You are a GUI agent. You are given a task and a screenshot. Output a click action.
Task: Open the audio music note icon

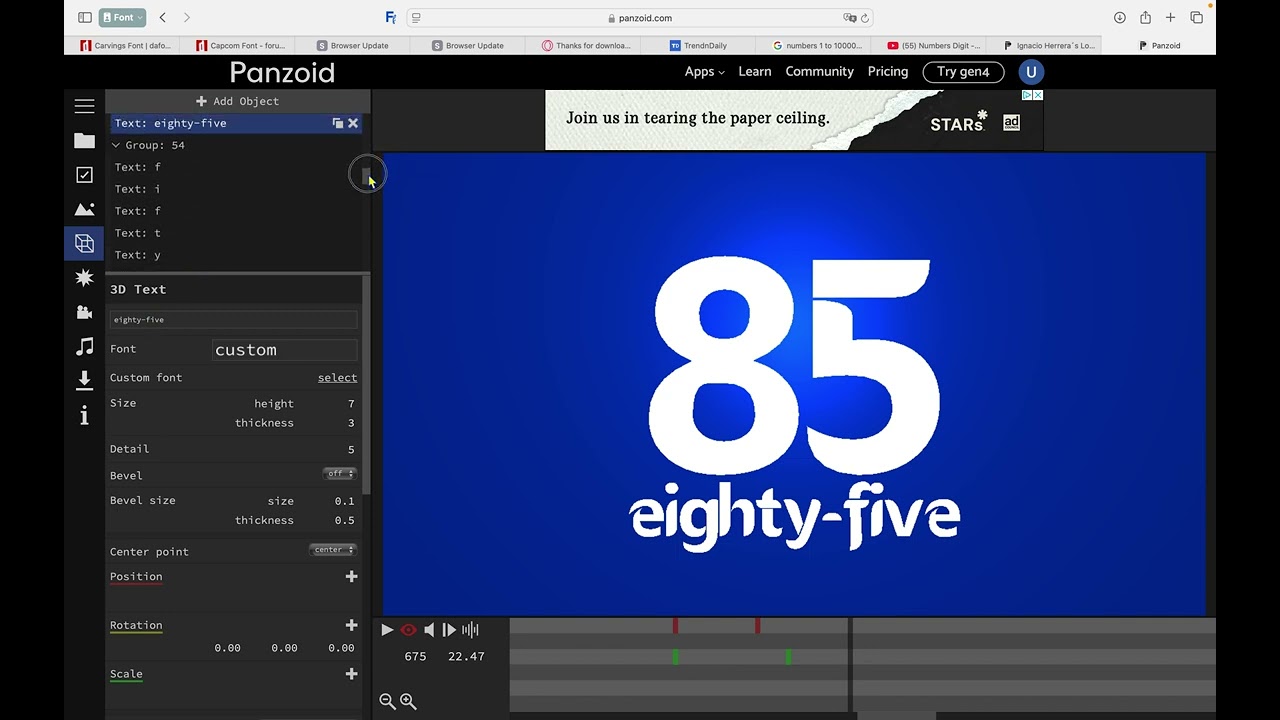pos(84,346)
